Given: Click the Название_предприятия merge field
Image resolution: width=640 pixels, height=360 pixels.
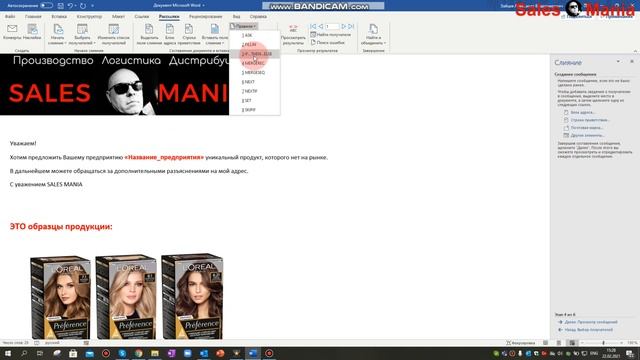Looking at the screenshot, I should [x=164, y=157].
